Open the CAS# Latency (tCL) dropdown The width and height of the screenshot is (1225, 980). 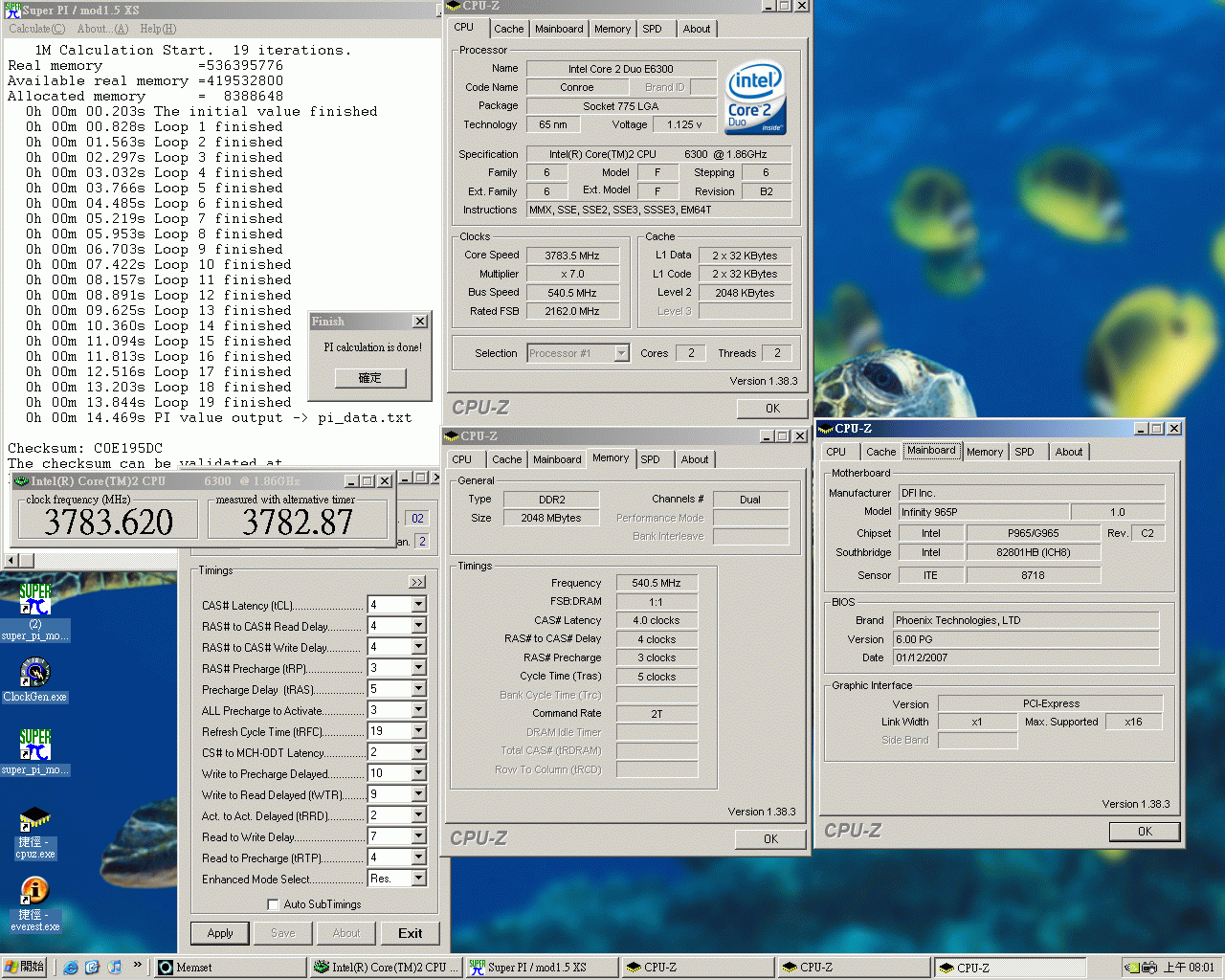(418, 605)
